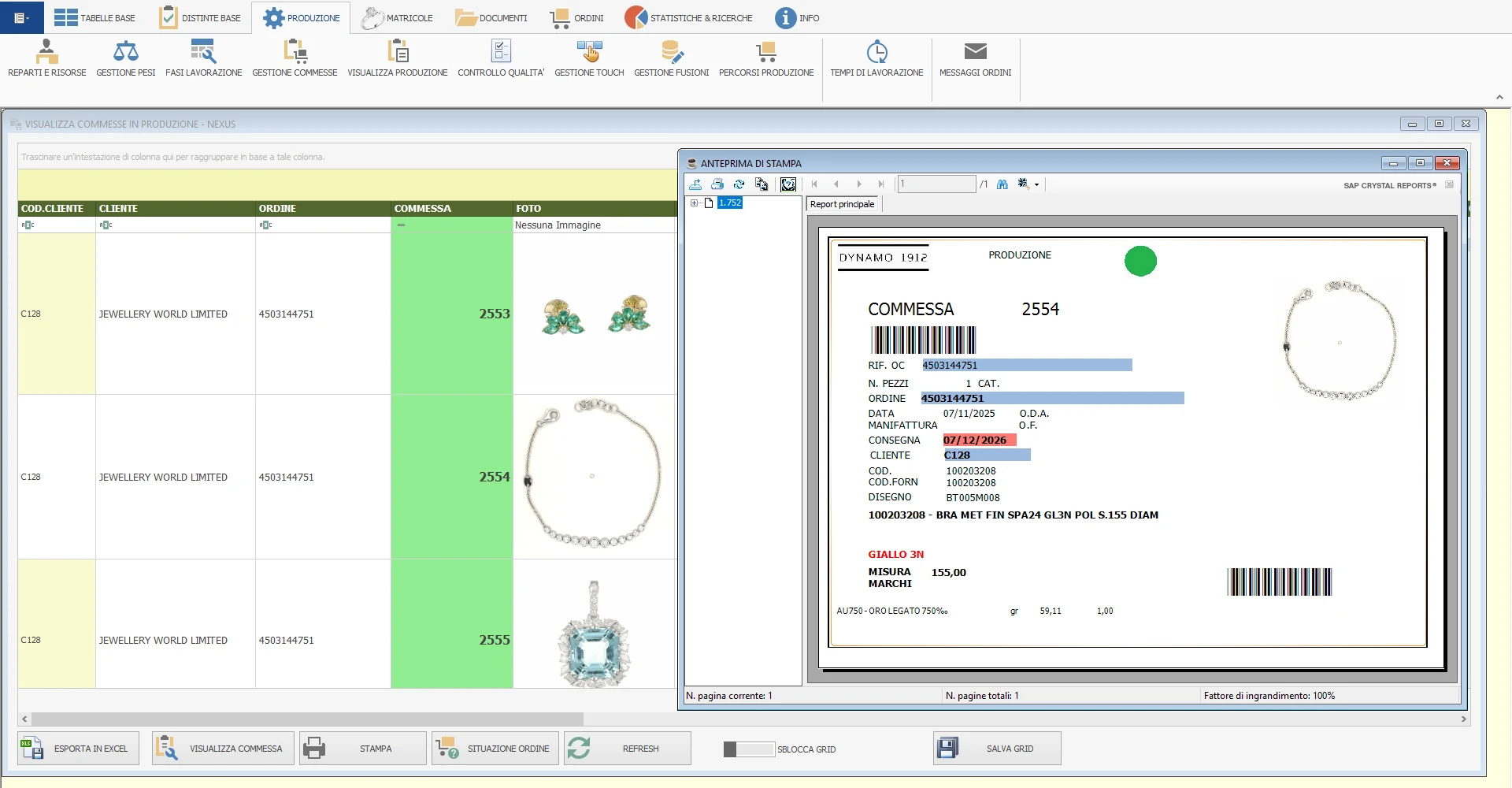
Task: Click print report icon in preview toolbar
Action: click(717, 184)
